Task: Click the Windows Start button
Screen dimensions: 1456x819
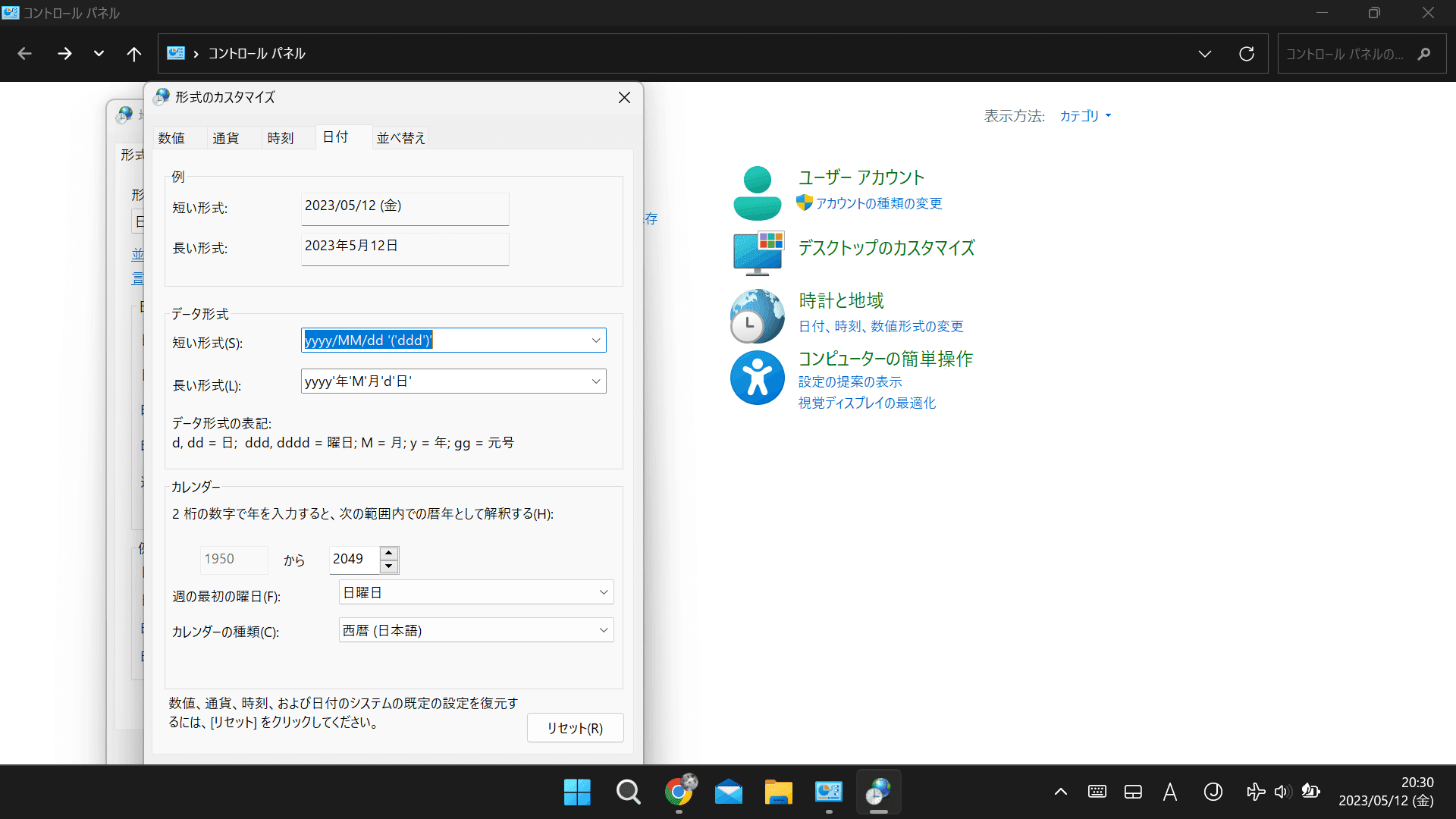Action: (577, 792)
